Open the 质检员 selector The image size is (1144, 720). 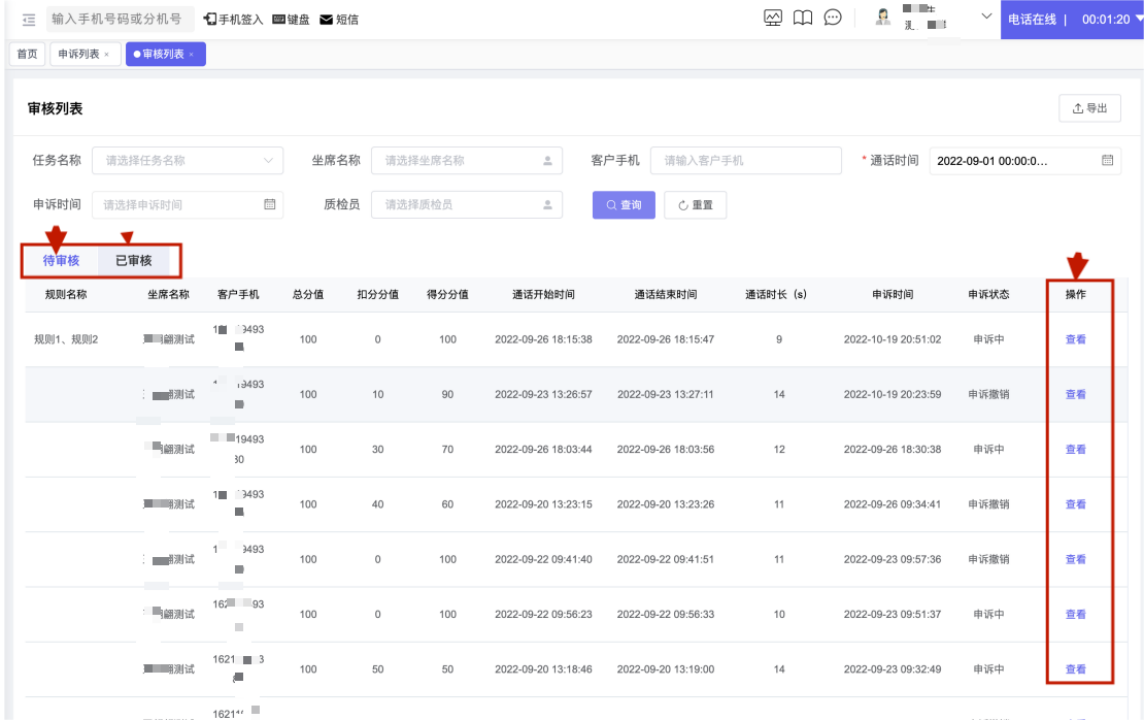tap(466, 205)
